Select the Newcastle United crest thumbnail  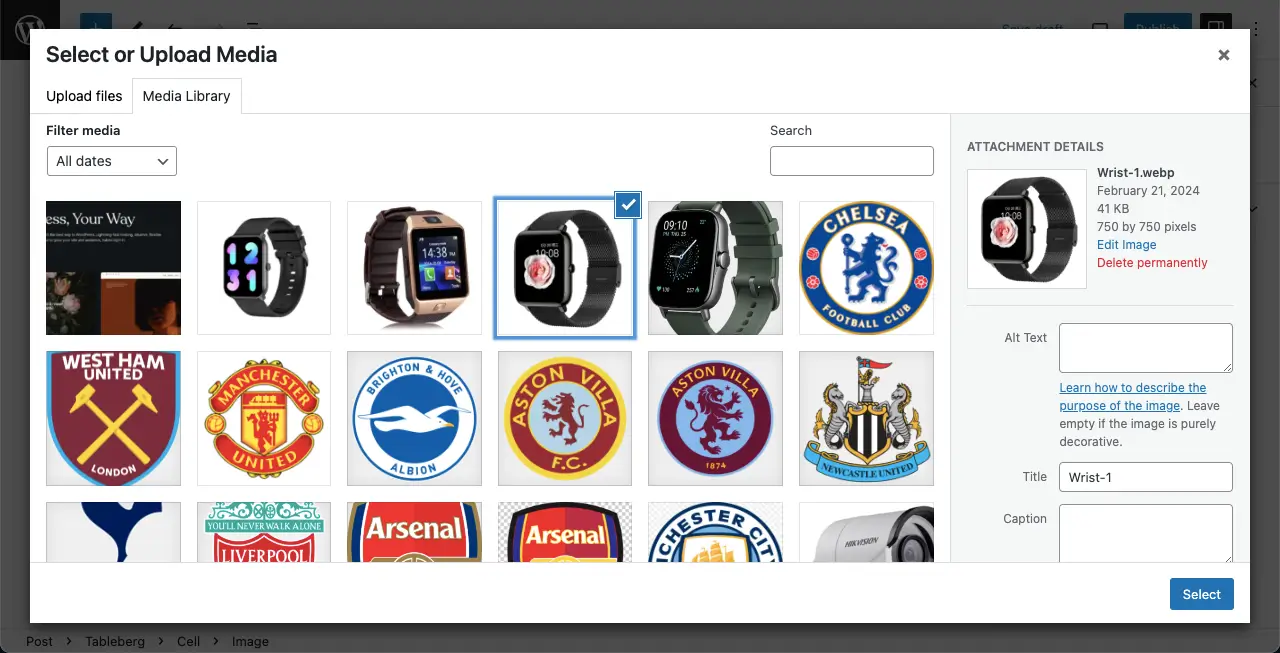click(866, 418)
